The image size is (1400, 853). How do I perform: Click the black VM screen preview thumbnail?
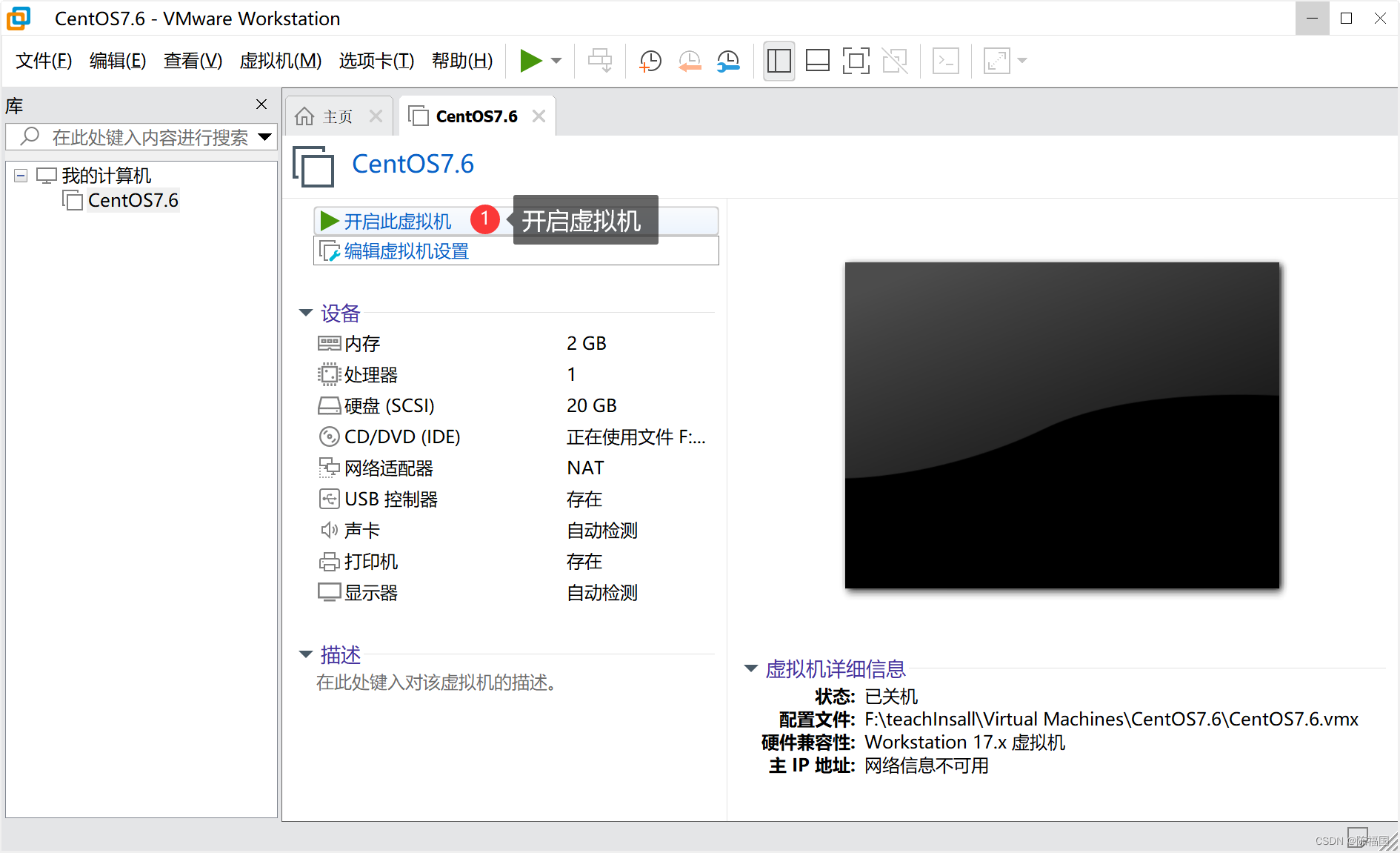(1062, 425)
